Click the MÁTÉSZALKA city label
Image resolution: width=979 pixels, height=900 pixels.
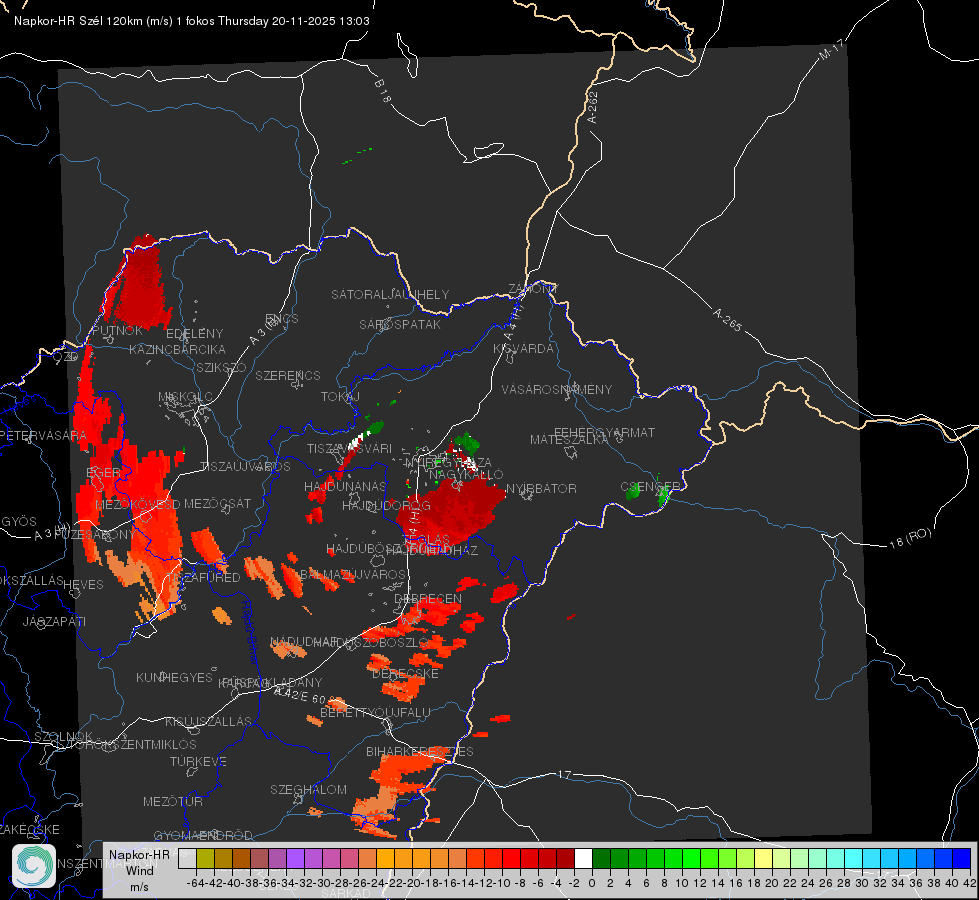tap(569, 440)
